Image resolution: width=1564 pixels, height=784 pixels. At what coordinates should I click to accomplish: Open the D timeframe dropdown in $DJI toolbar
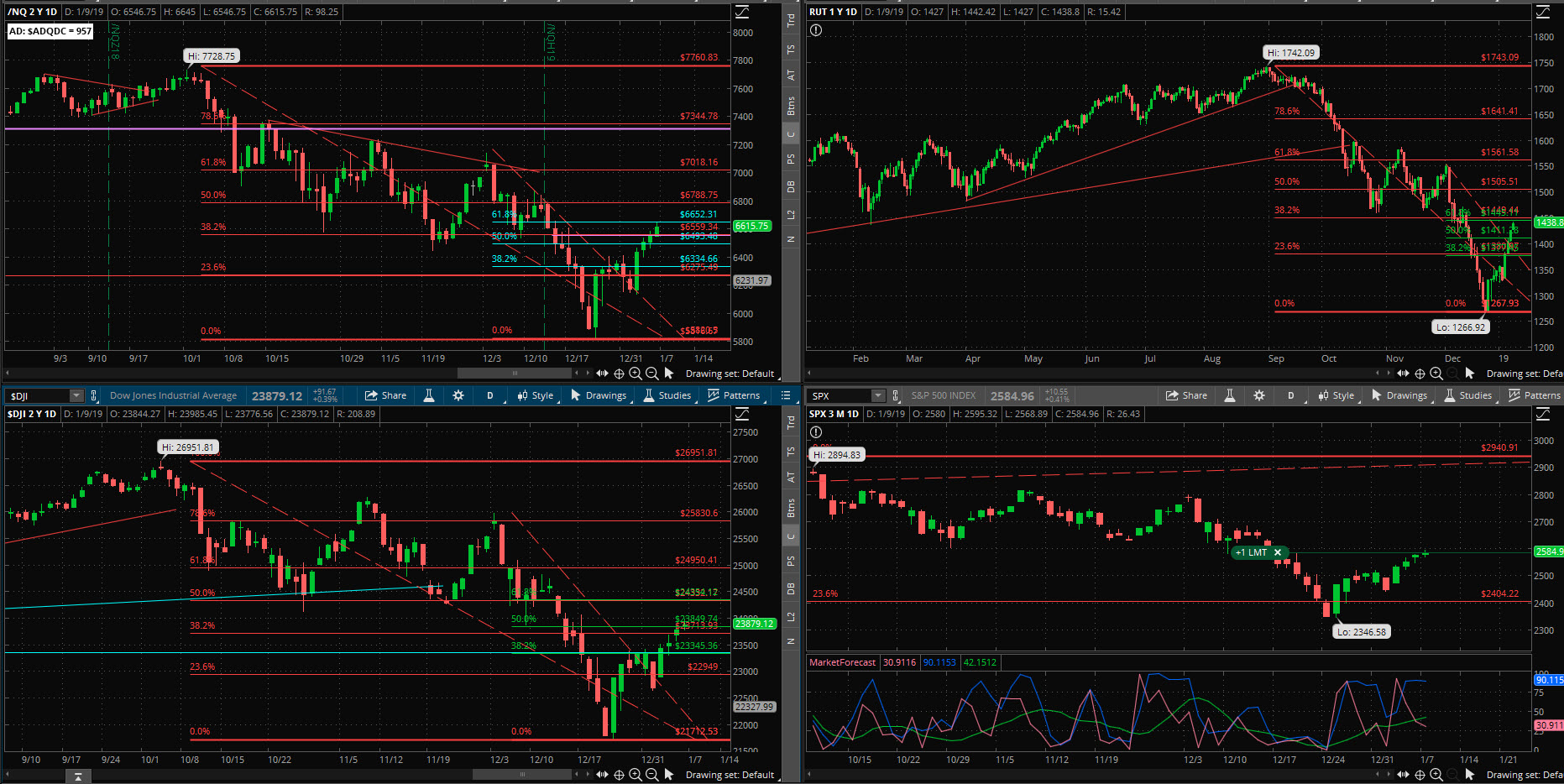489,395
